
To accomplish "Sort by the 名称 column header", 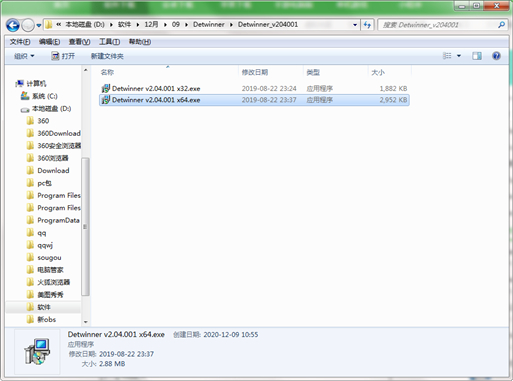I will click(168, 72).
